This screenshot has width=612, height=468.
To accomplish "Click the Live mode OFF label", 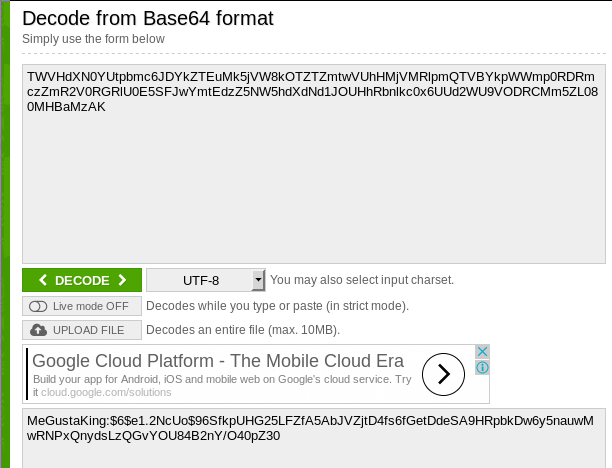I will (91, 306).
